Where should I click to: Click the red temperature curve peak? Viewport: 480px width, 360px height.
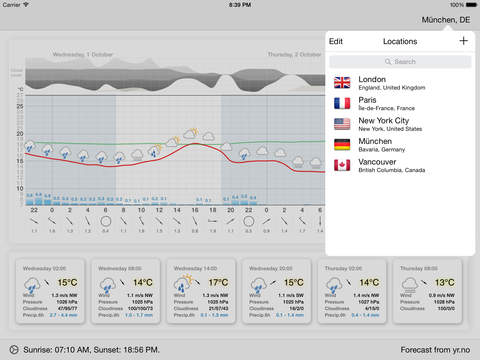pyautogui.click(x=195, y=144)
